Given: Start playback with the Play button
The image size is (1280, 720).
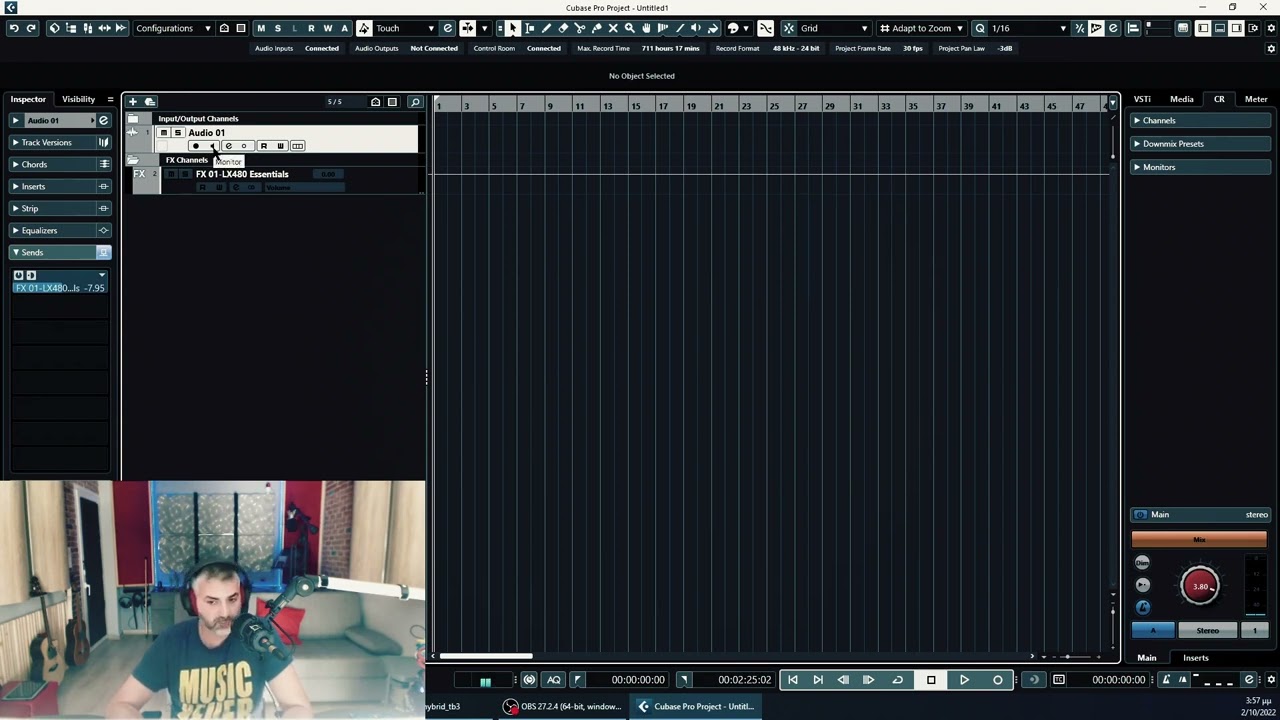Looking at the screenshot, I should [x=964, y=680].
